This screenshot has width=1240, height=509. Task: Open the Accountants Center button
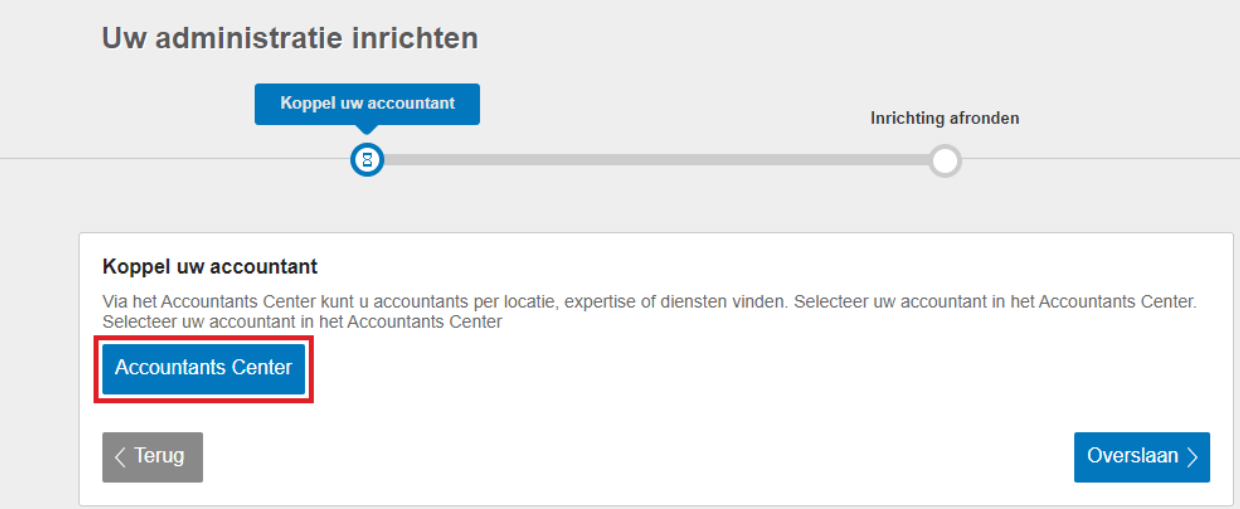pyautogui.click(x=203, y=368)
